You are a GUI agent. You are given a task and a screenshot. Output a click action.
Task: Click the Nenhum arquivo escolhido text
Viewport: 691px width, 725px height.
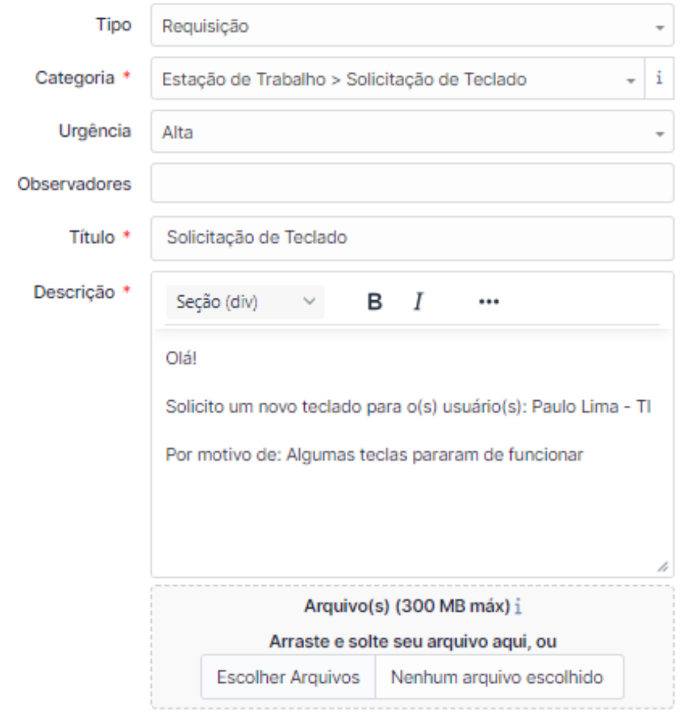click(497, 677)
